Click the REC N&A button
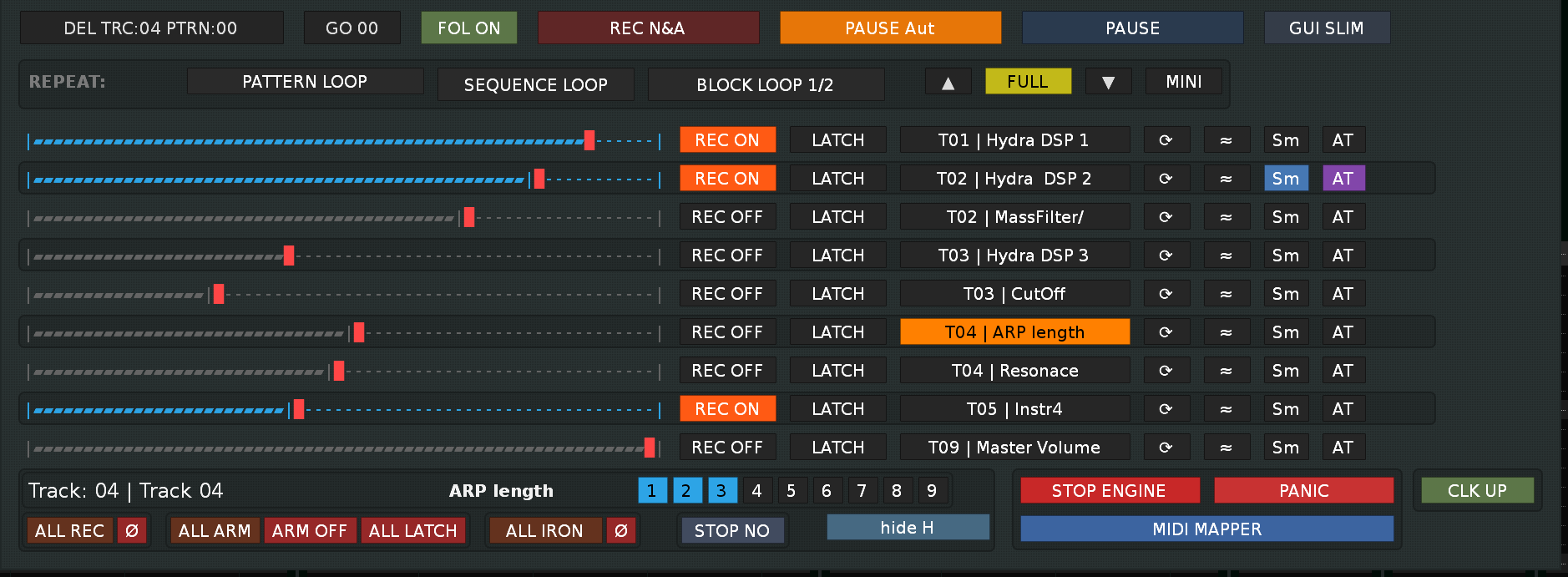1568x577 pixels. pyautogui.click(x=649, y=28)
